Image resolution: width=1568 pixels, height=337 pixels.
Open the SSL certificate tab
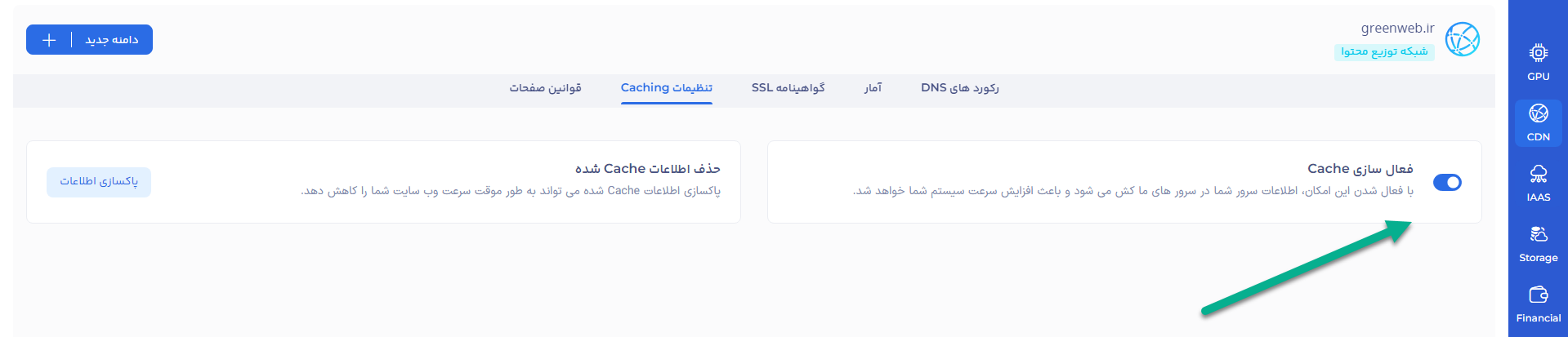click(x=788, y=88)
